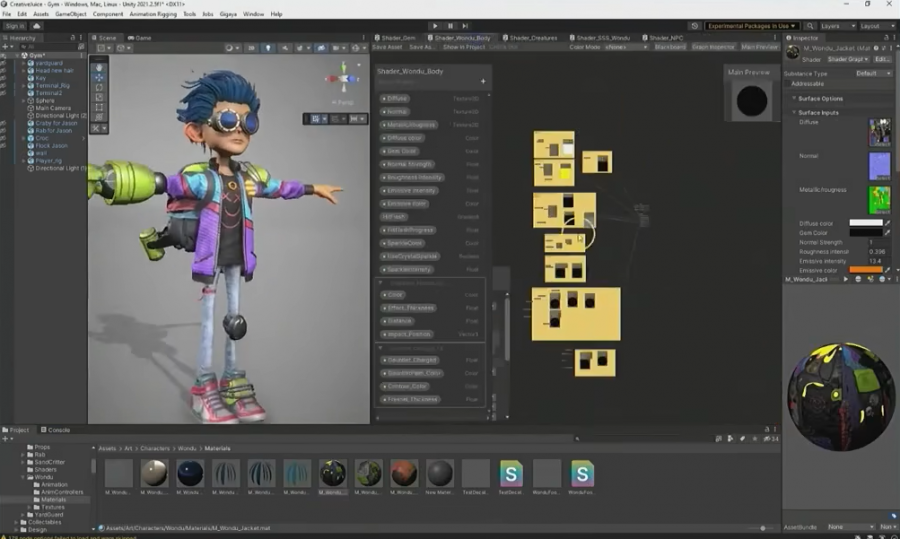Image resolution: width=900 pixels, height=539 pixels.
Task: Select the Rect tool in Scene view
Action: (99, 107)
